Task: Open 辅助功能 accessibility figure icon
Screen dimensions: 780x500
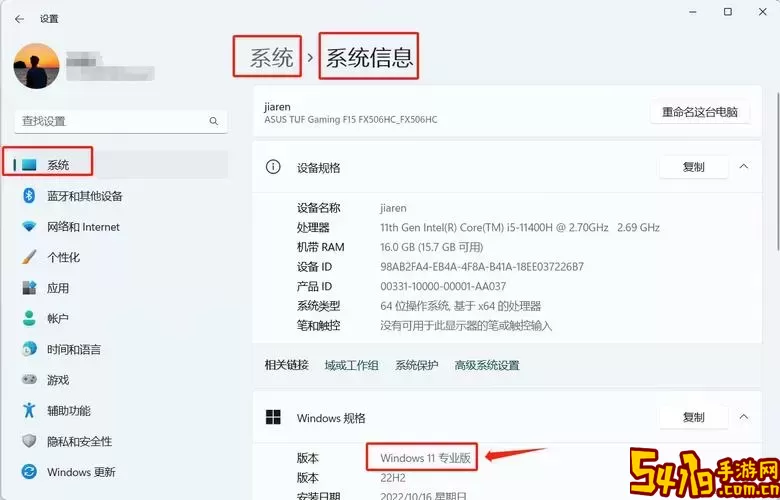Action: pyautogui.click(x=29, y=410)
